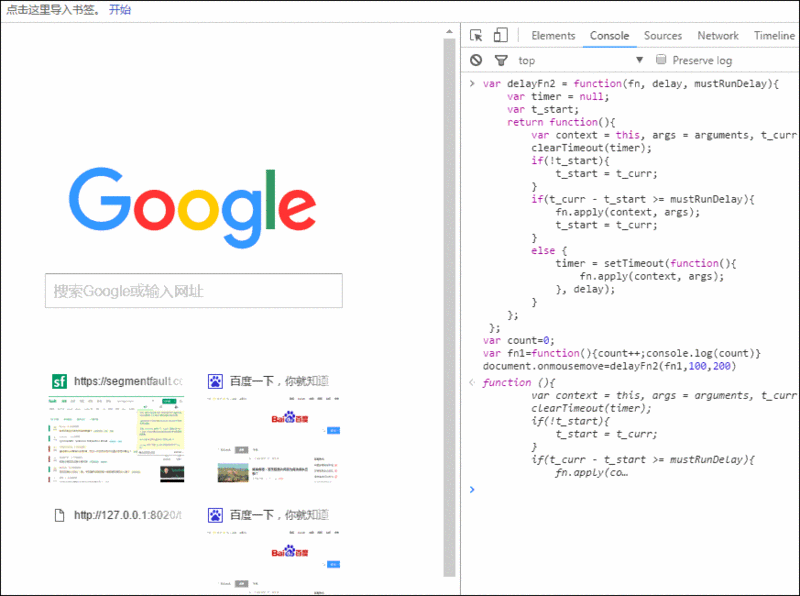
Task: Click the 'clearTimeout(timer);' input code line
Action: click(x=591, y=148)
